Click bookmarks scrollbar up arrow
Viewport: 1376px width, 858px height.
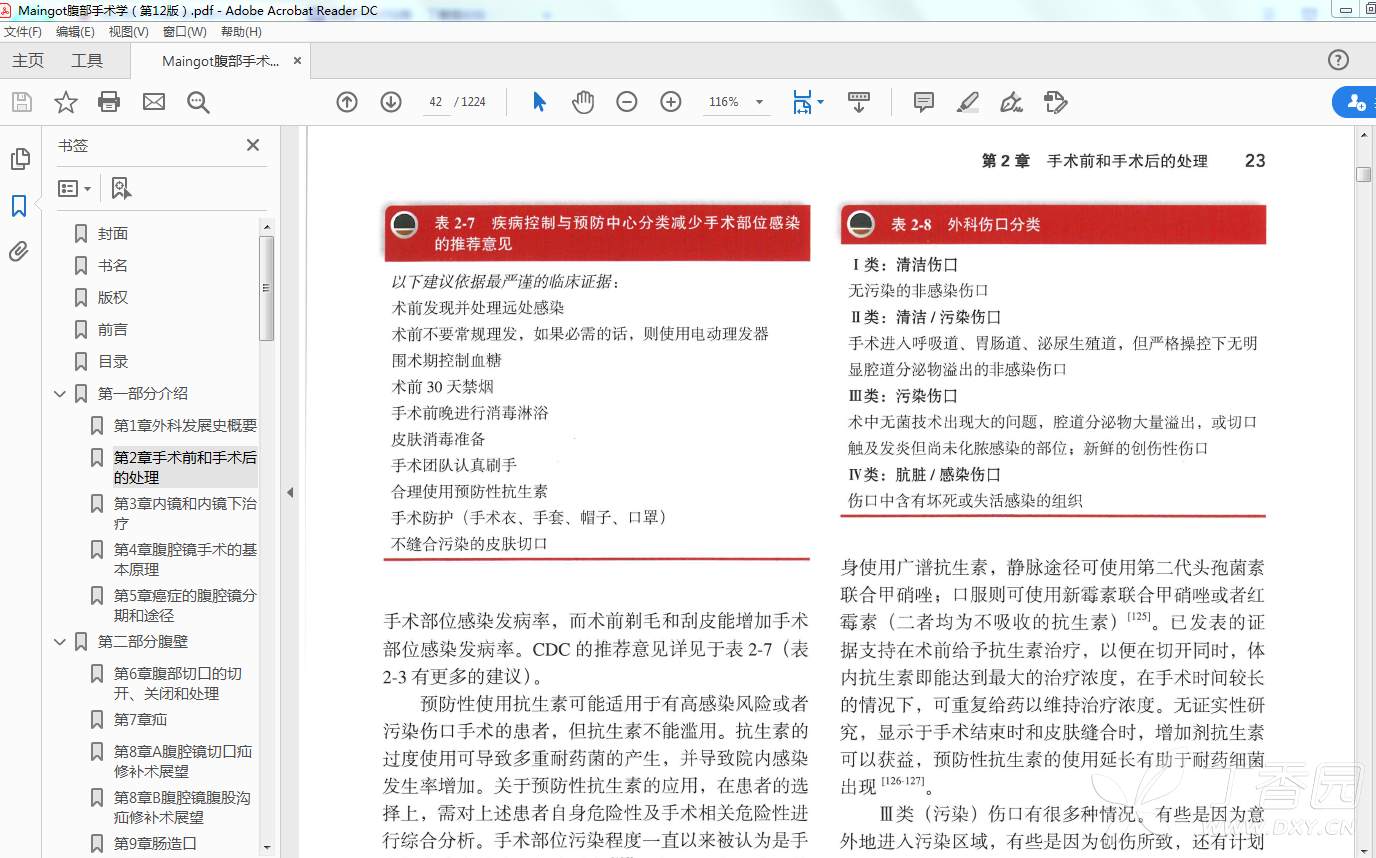266,226
